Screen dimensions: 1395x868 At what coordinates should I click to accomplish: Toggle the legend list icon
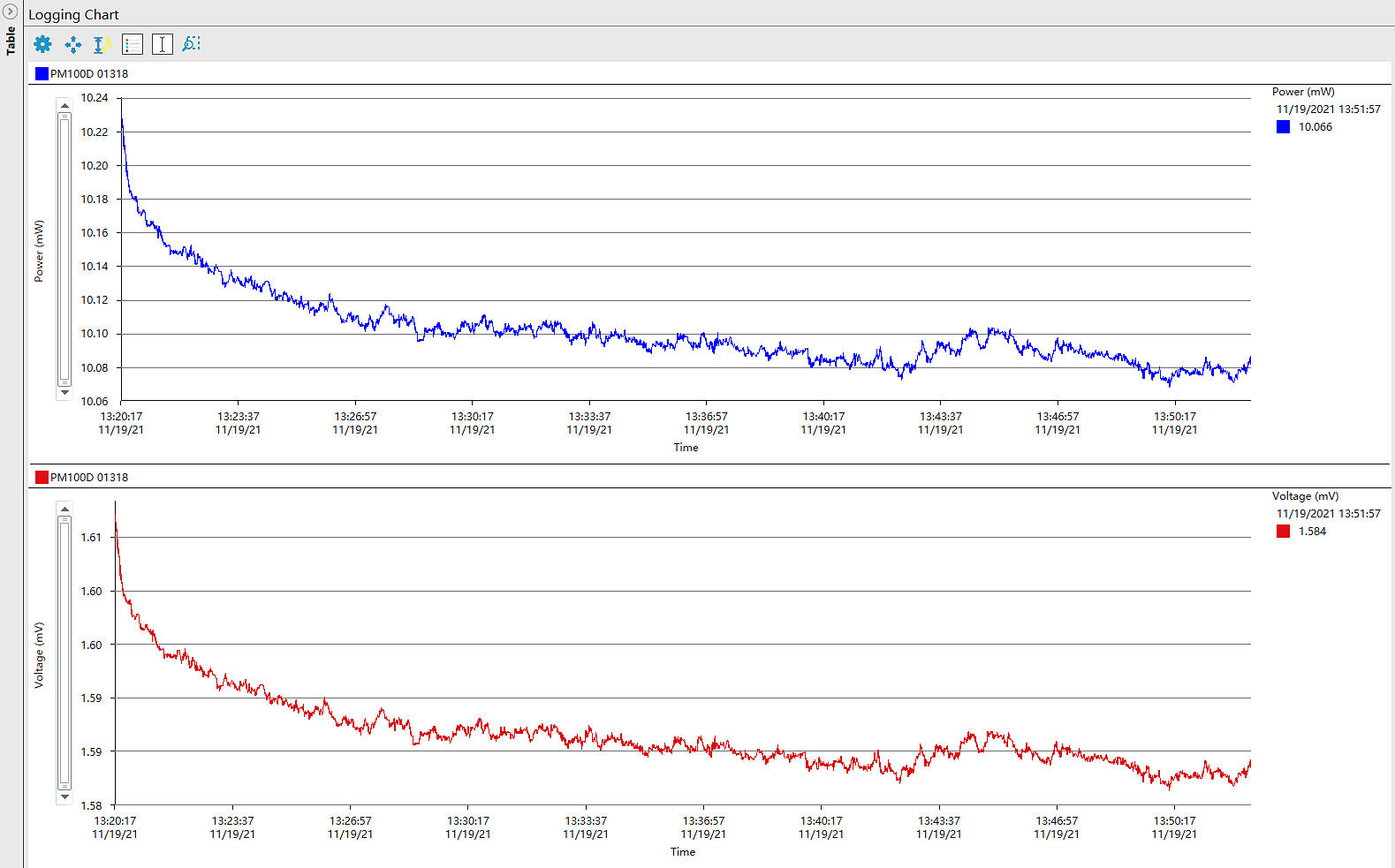point(133,44)
